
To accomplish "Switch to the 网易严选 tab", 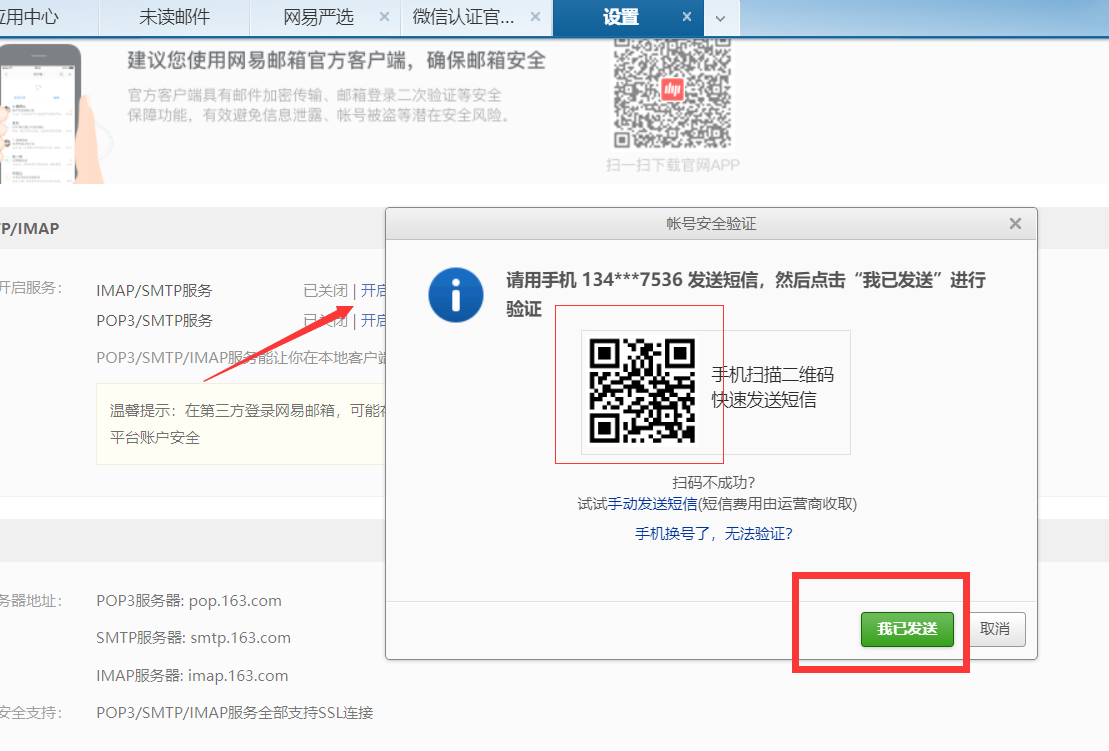I will pos(318,17).
